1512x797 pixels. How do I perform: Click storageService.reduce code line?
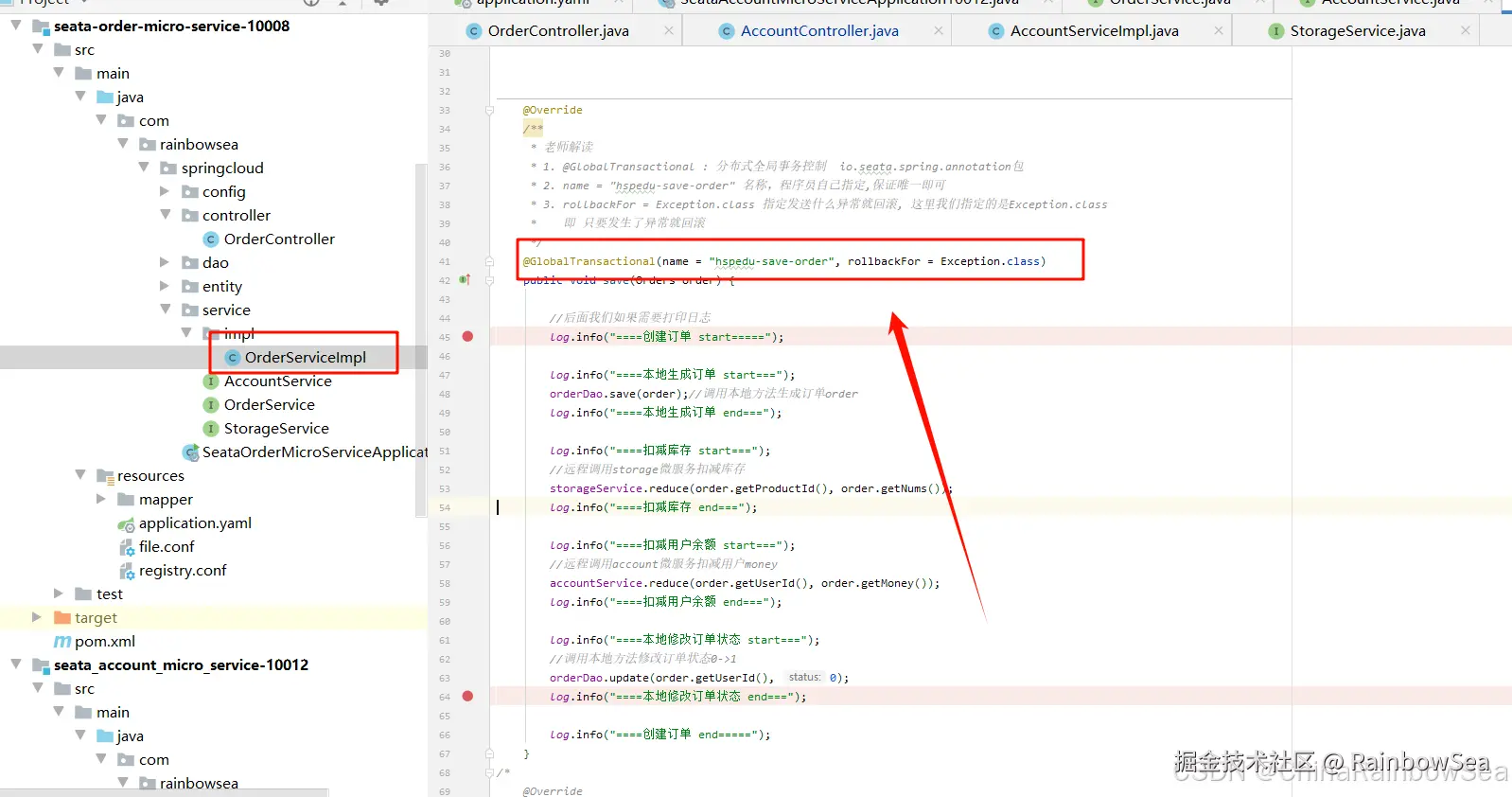coord(751,488)
